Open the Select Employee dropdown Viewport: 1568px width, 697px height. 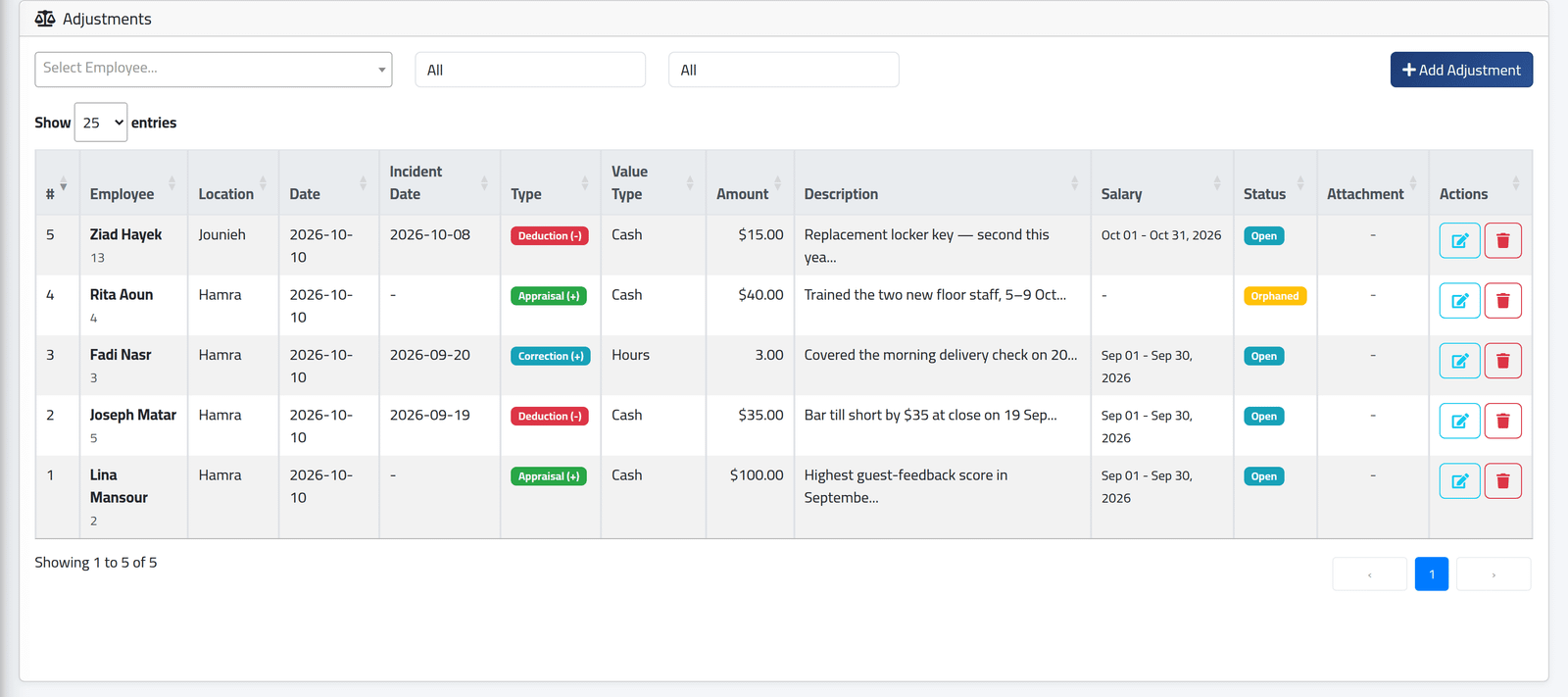point(214,70)
